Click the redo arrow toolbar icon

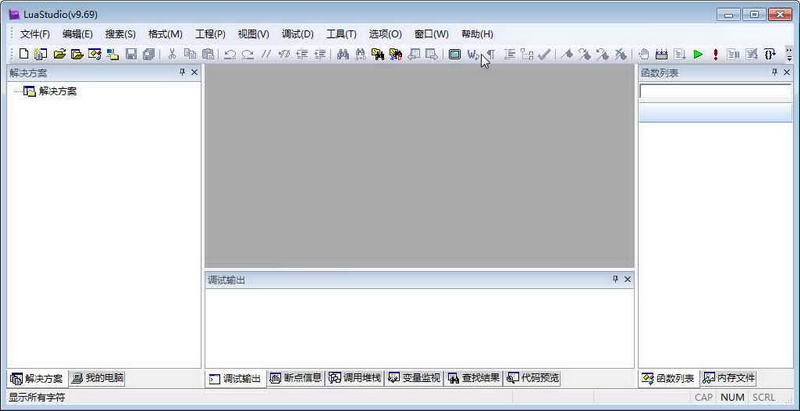[248, 54]
